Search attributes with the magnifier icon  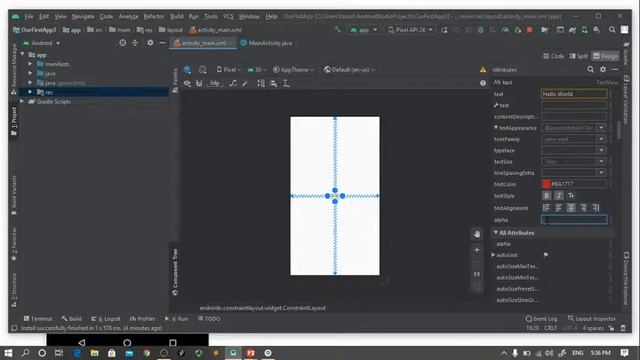590,70
